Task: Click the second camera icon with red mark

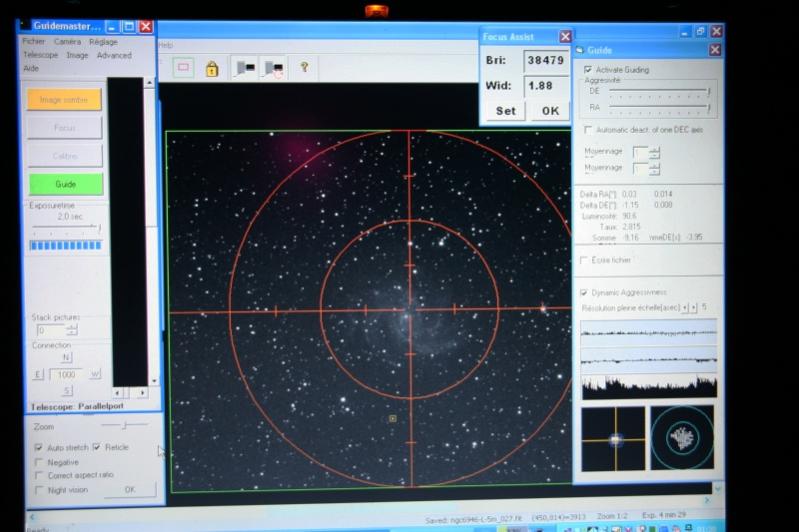Action: click(x=273, y=68)
